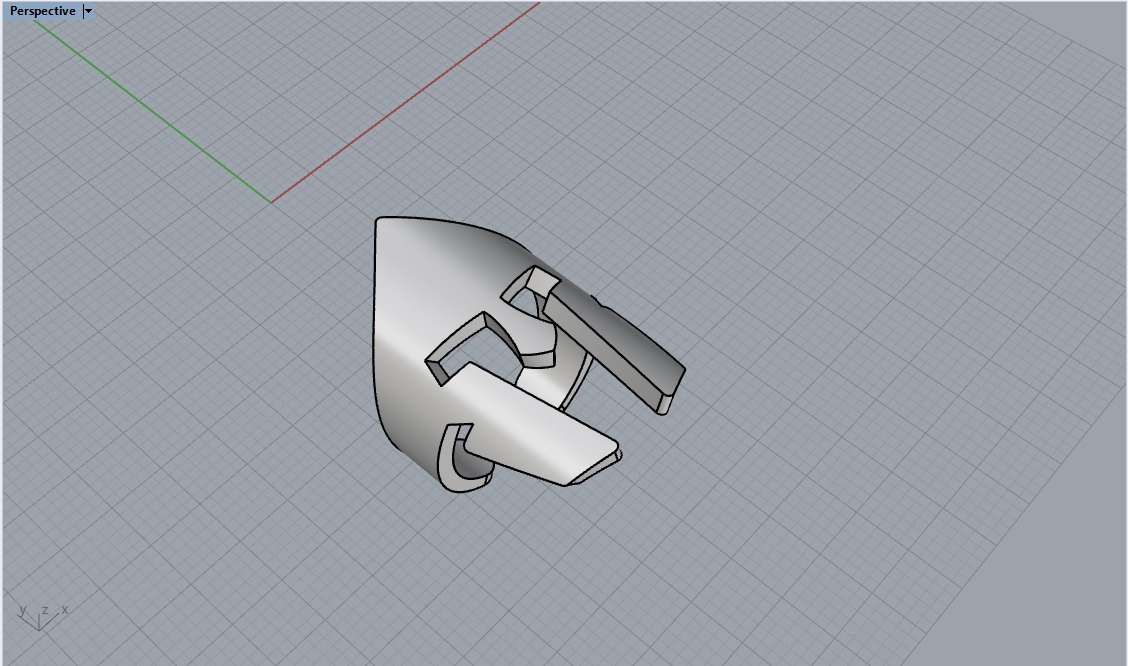Click the world axis icon in corner

[42, 617]
